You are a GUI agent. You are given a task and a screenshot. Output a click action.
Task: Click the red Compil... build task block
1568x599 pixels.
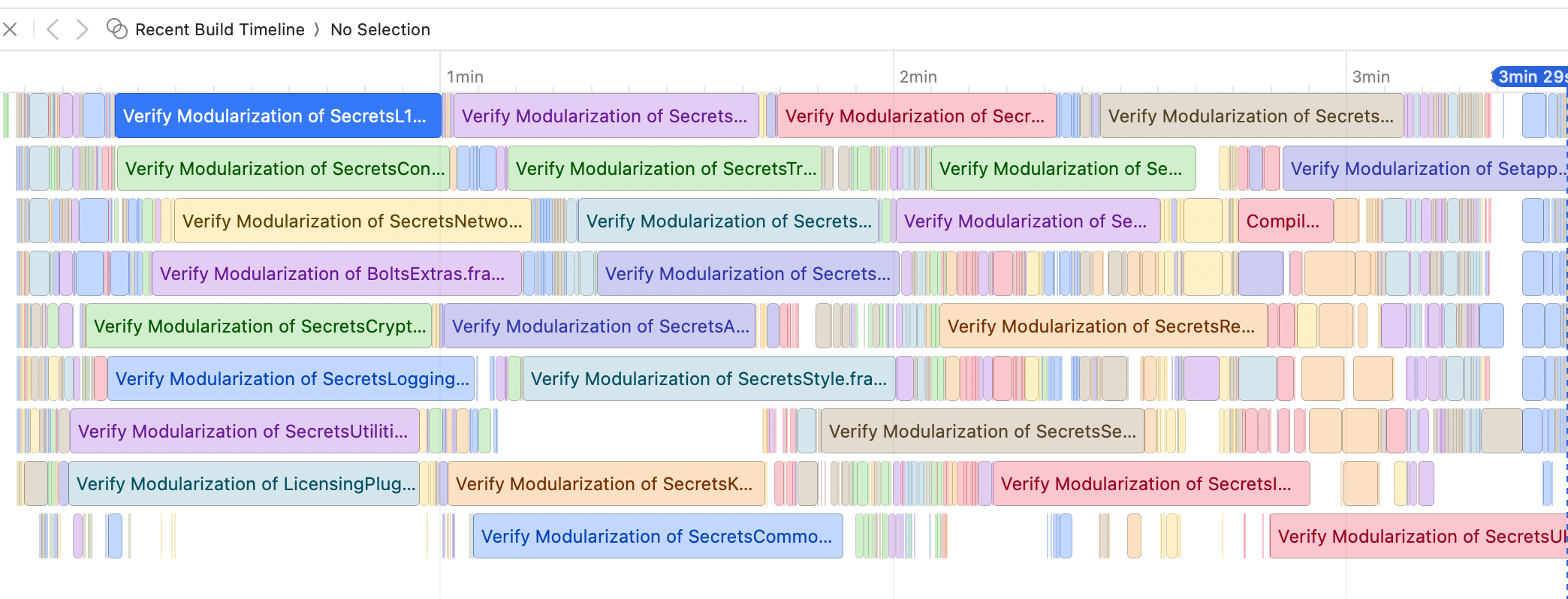[1285, 221]
